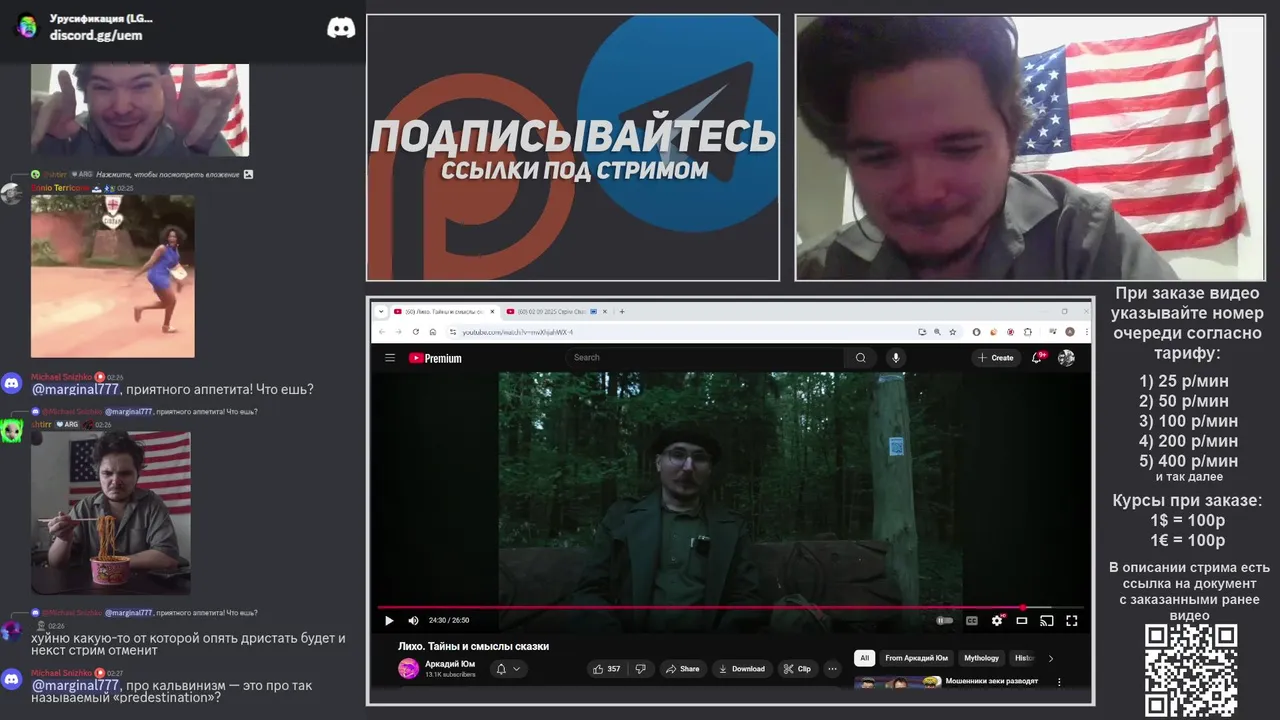The height and width of the screenshot is (720, 1280).
Task: Click the YouTube Premium logo
Action: point(435,358)
